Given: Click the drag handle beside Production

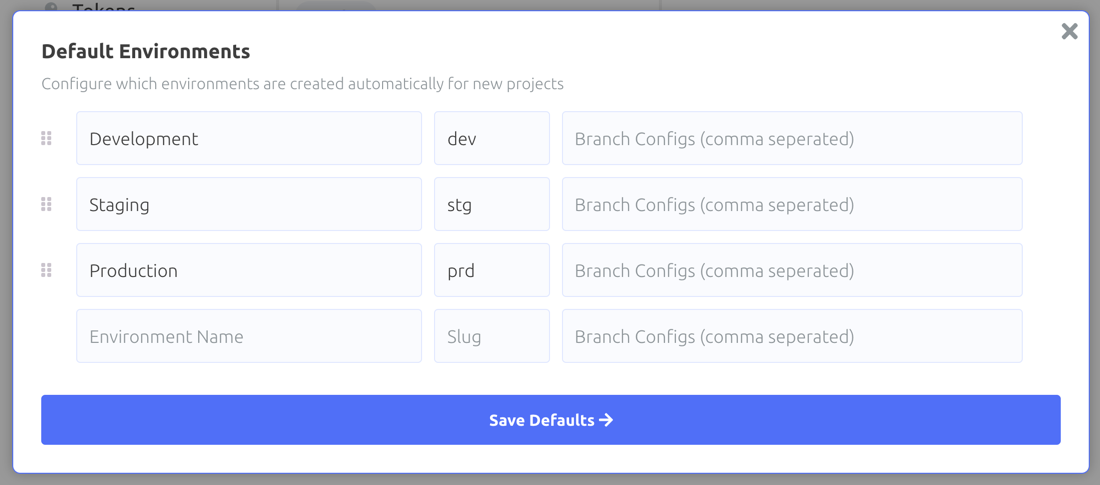Looking at the screenshot, I should (x=46, y=270).
